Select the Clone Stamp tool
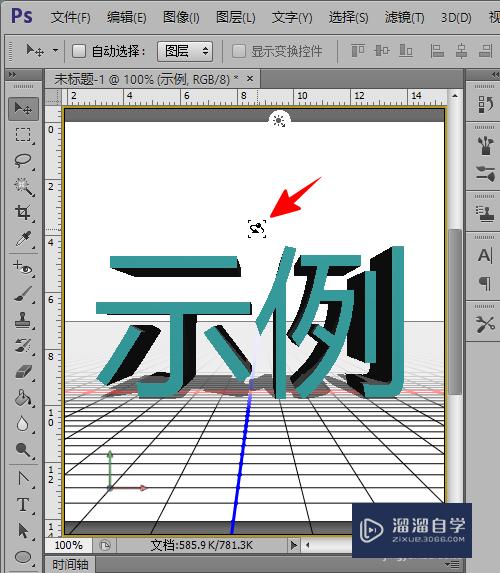 23,320
